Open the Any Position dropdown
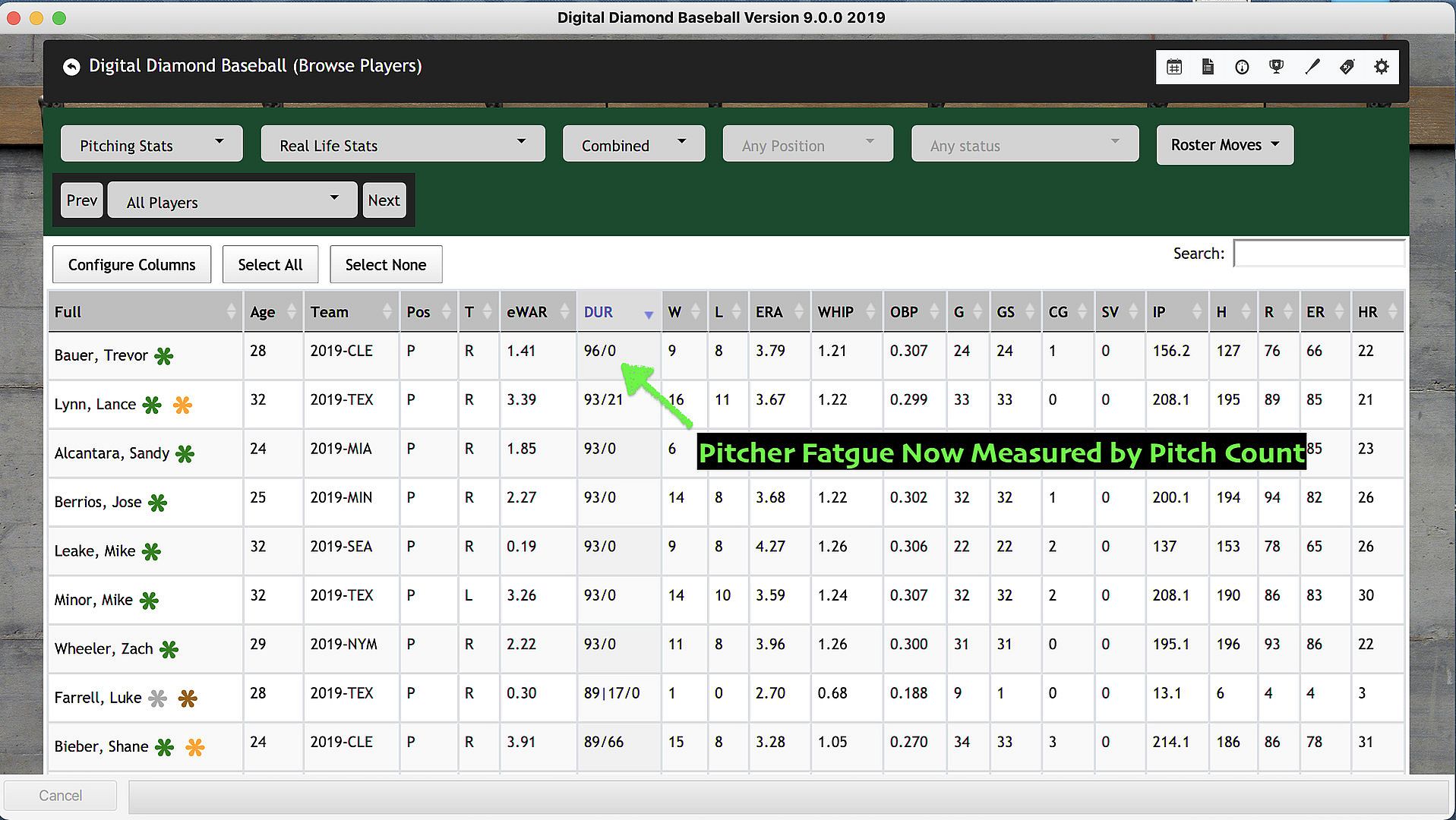1456x820 pixels. [807, 143]
